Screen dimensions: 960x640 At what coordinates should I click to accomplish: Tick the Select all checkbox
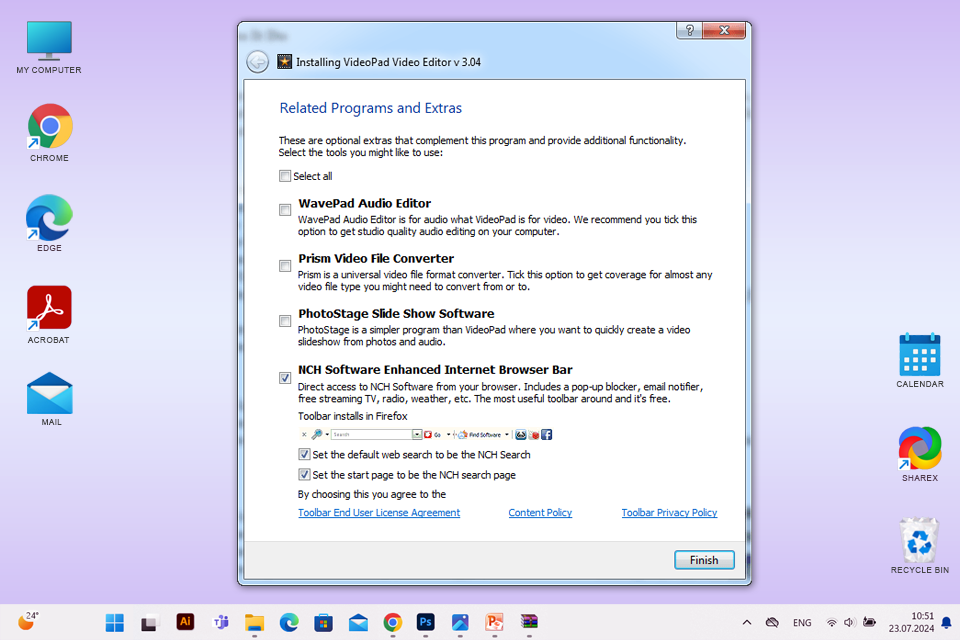tap(285, 176)
